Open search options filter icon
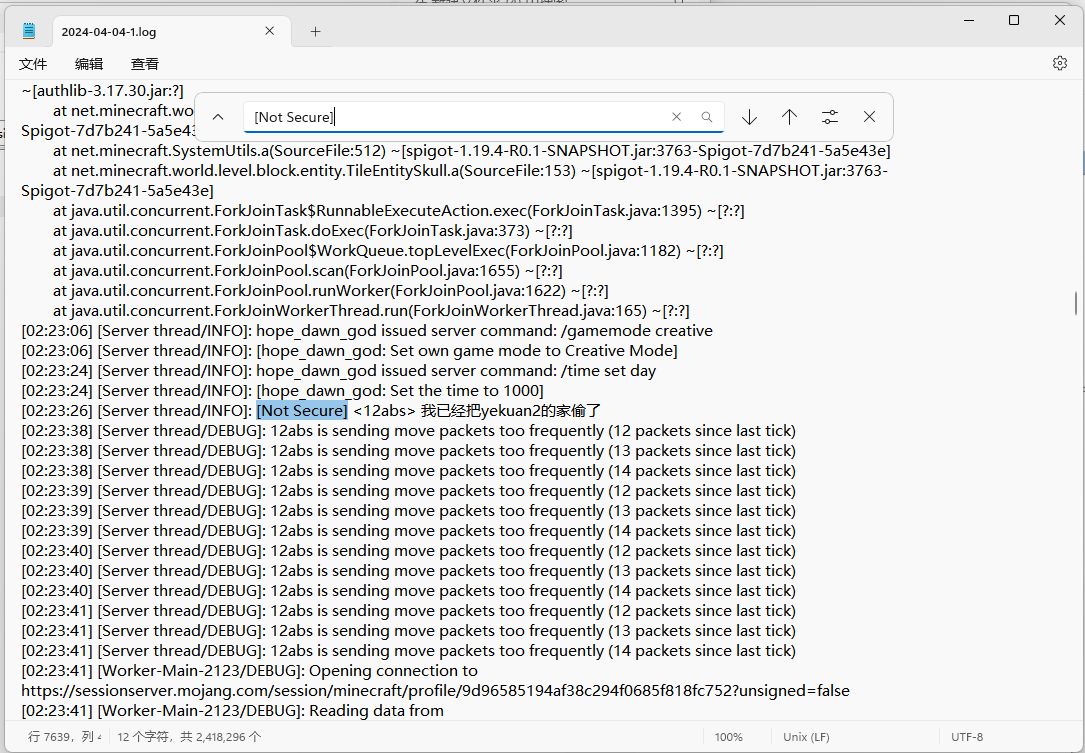This screenshot has height=753, width=1085. pyautogui.click(x=829, y=117)
